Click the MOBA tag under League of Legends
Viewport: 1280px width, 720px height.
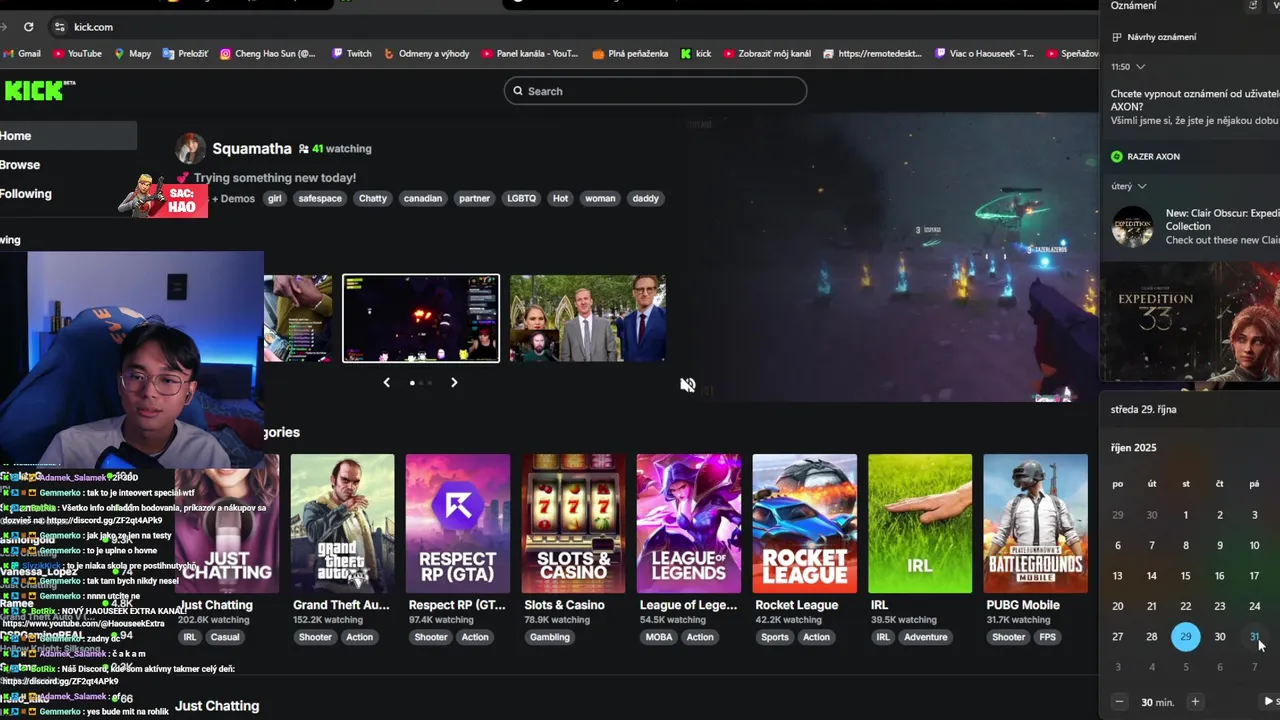(x=659, y=637)
